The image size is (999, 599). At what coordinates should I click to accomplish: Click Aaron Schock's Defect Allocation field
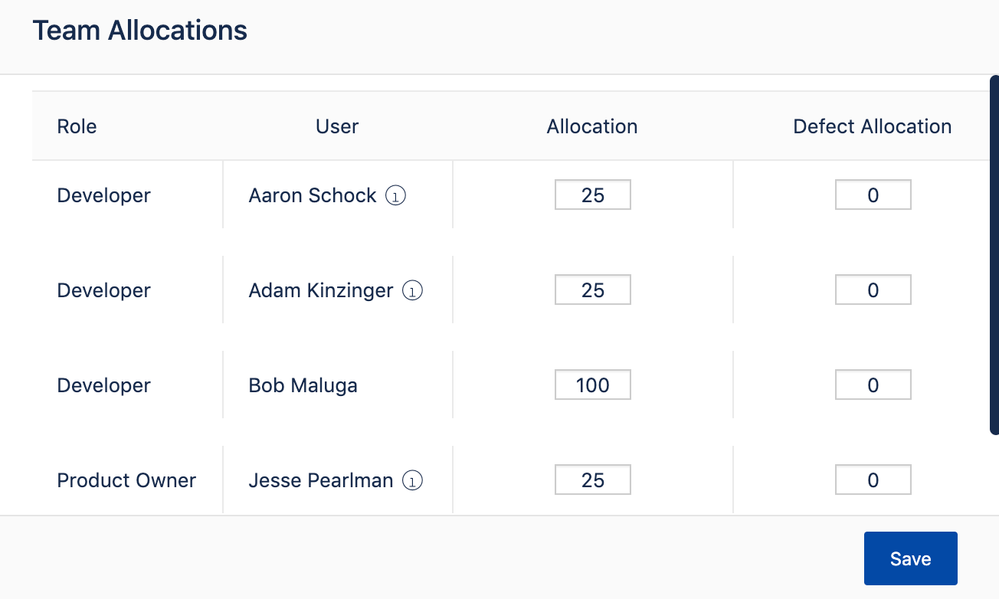click(x=873, y=195)
